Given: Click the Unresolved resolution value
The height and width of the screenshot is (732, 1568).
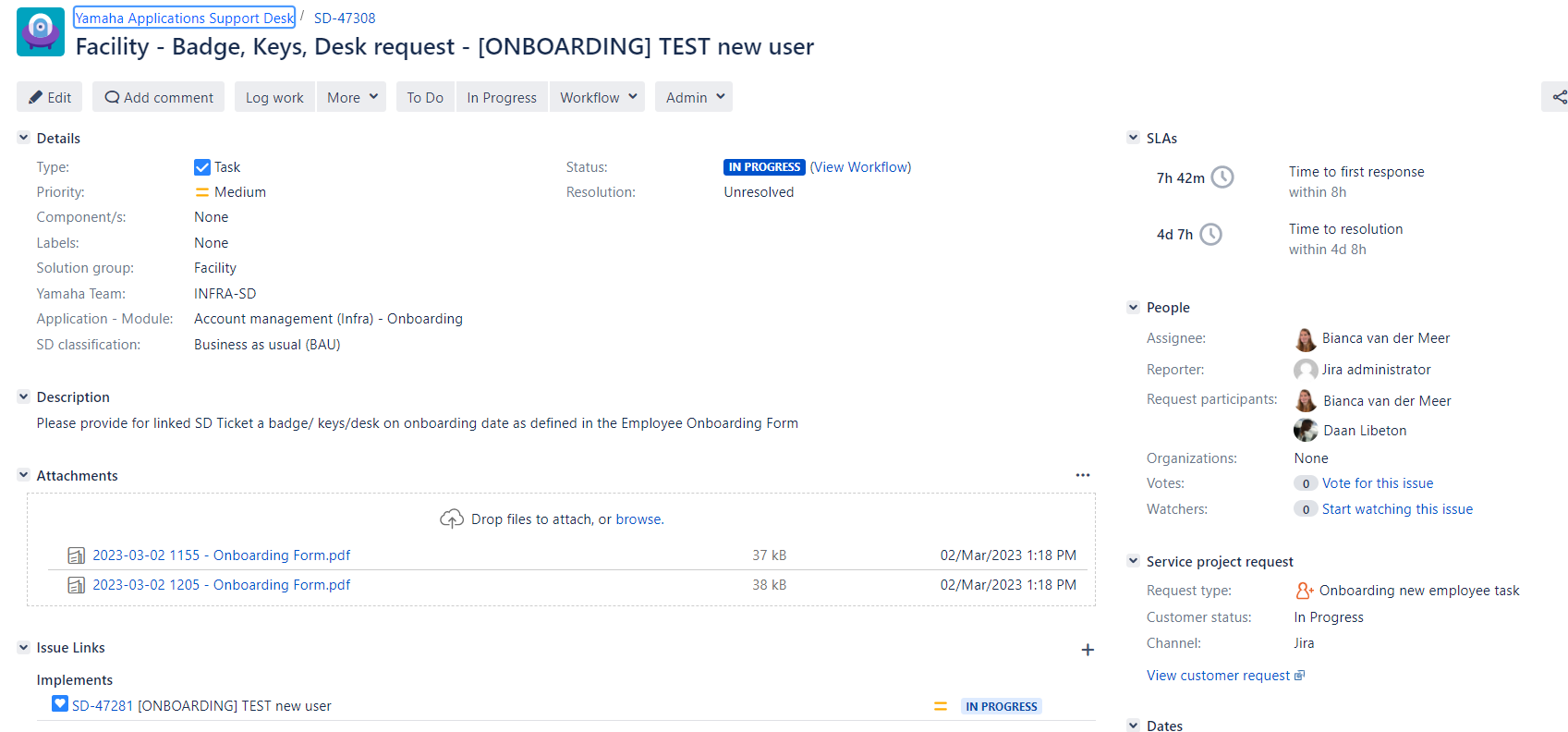Looking at the screenshot, I should click(759, 192).
